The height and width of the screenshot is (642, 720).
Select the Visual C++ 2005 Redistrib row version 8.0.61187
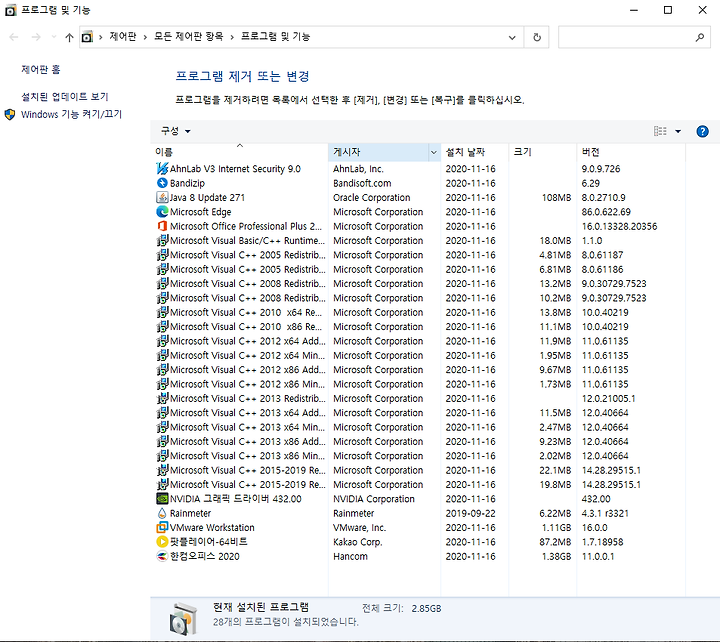coord(418,255)
